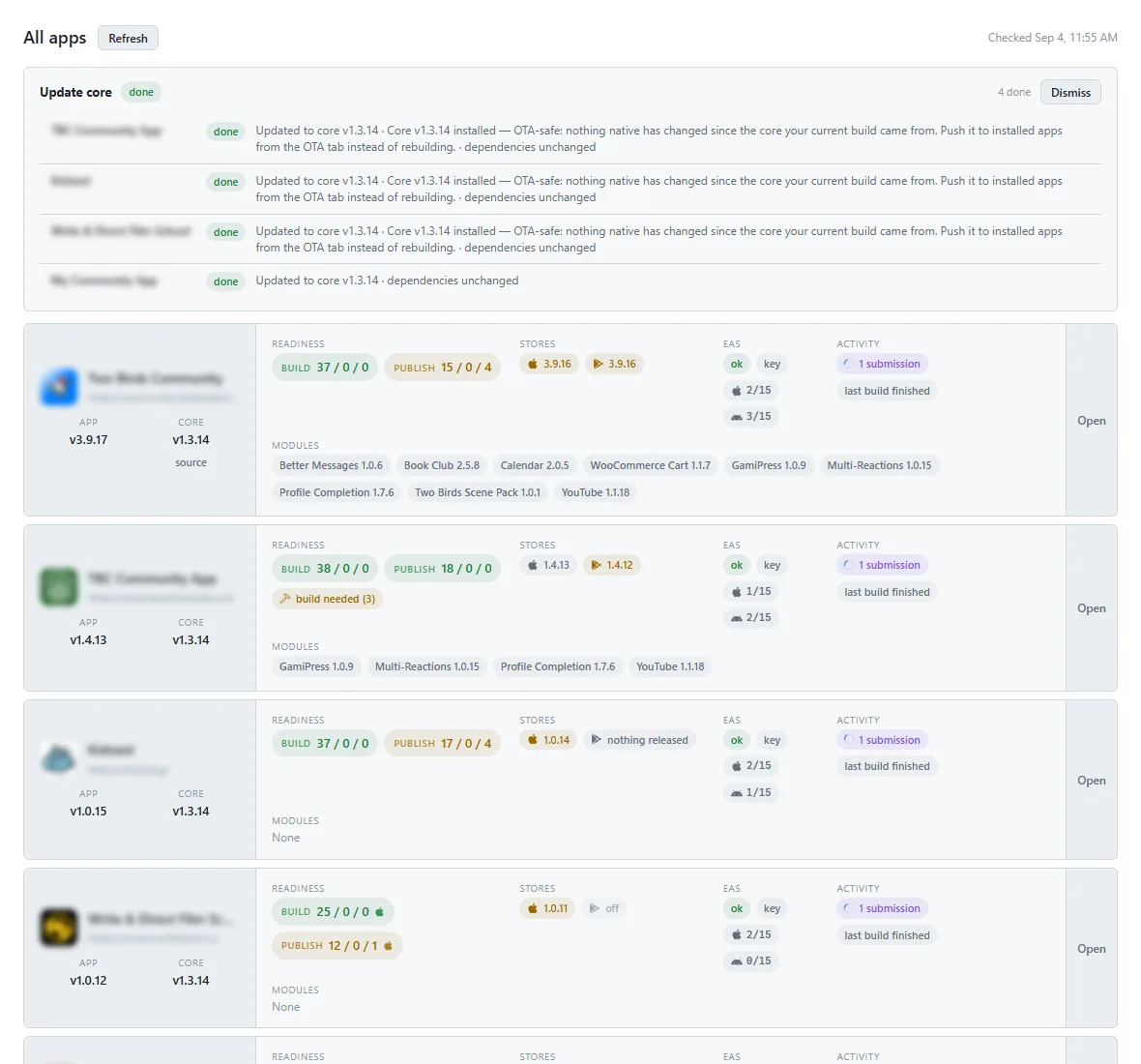Click the 'build needed (3)' wrench badge
The image size is (1141, 1064).
(x=328, y=599)
